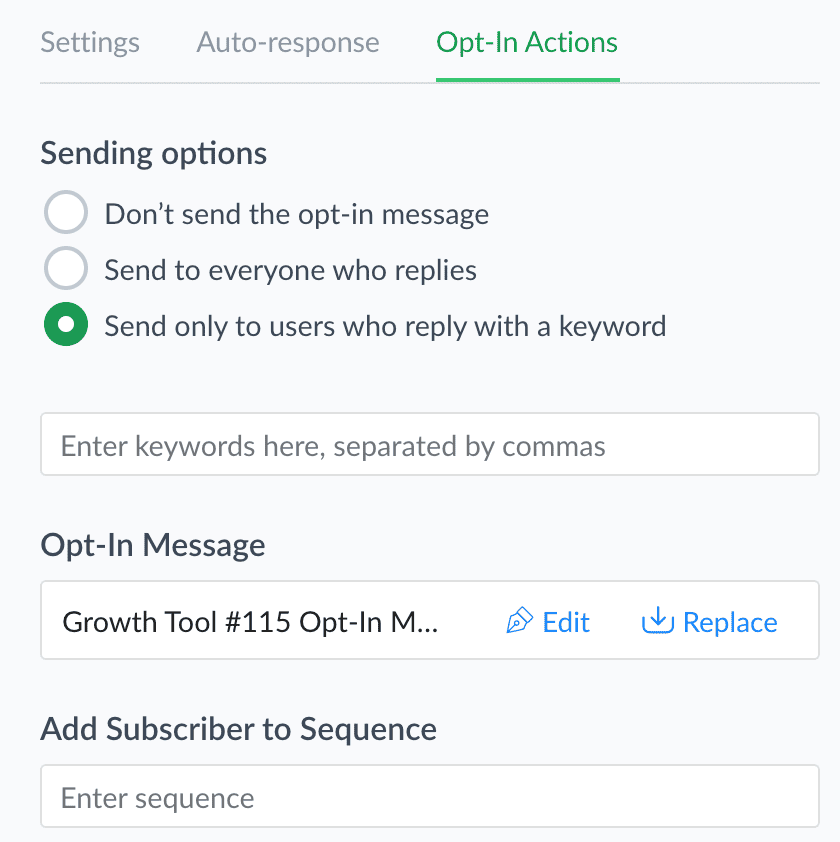The image size is (840, 842).
Task: Select "Send only to users who reply with a keyword"
Action: [384, 325]
